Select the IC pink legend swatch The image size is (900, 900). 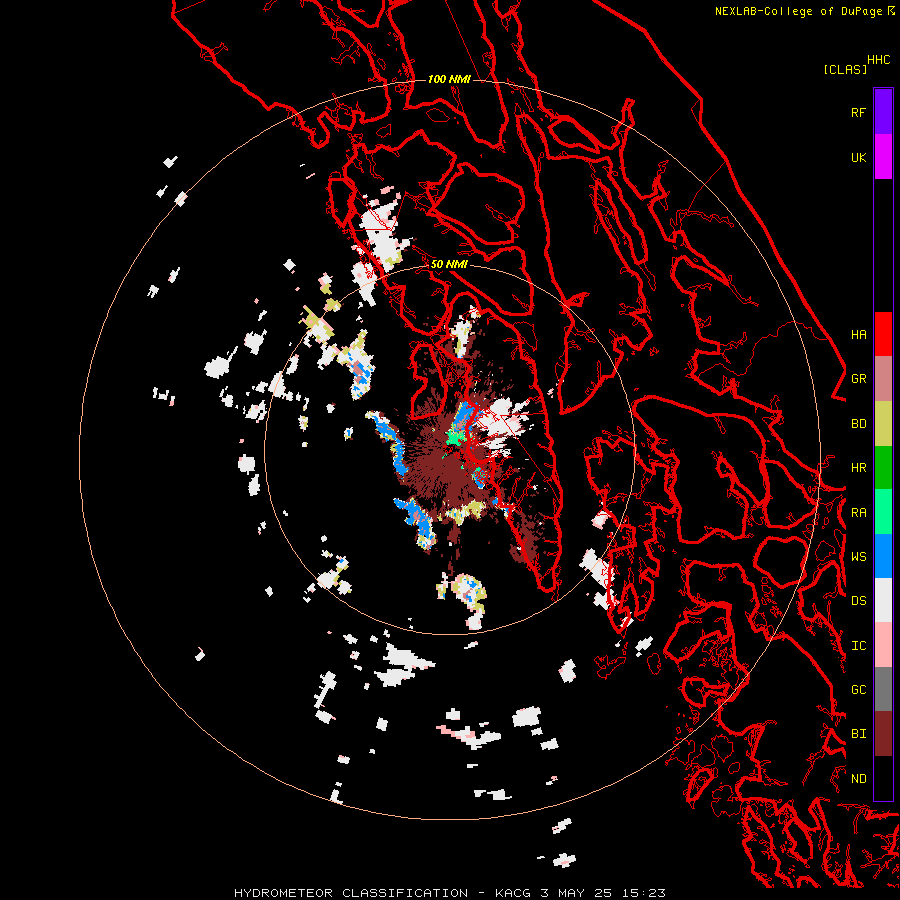coord(883,645)
